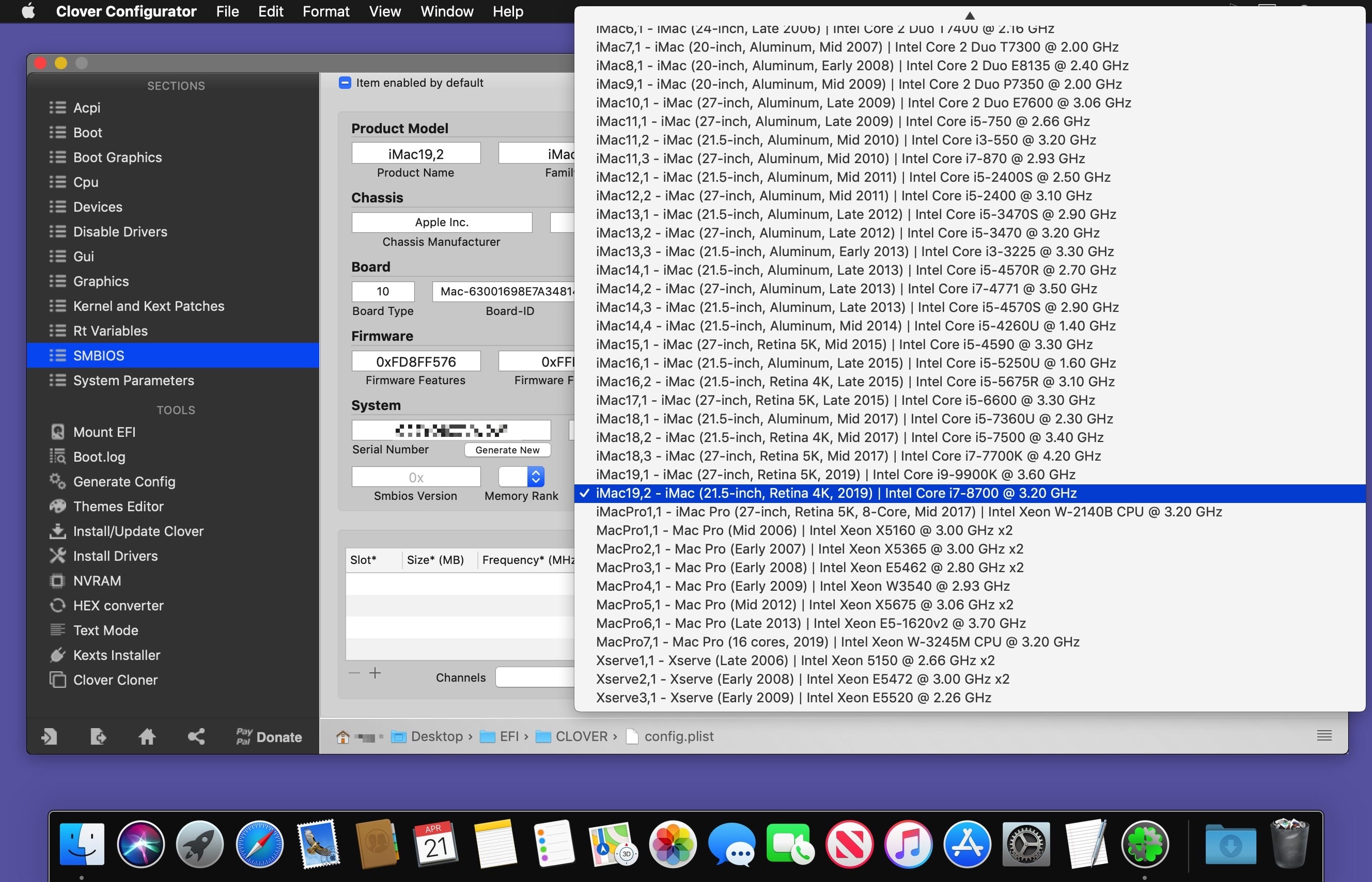The width and height of the screenshot is (1372, 882).
Task: Click the Firmware Features field
Action: pyautogui.click(x=416, y=361)
